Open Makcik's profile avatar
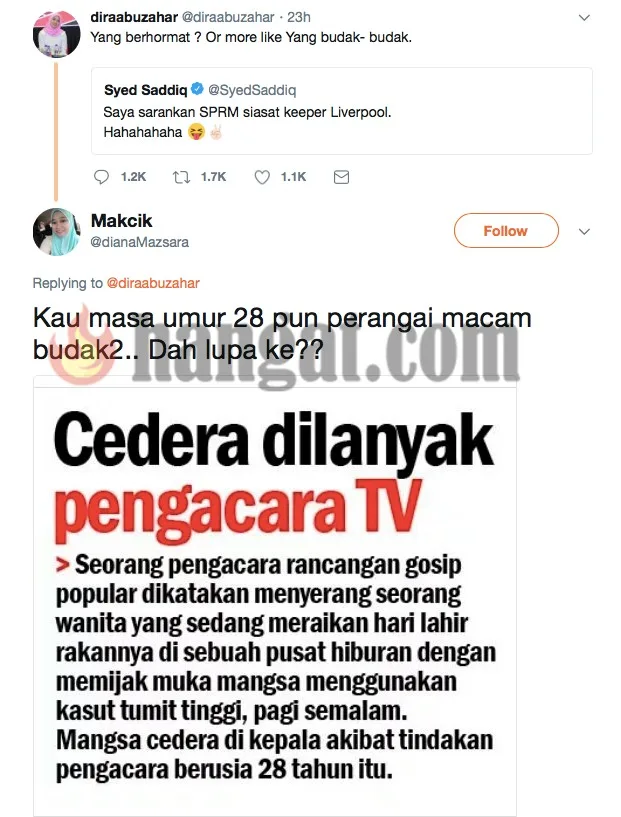This screenshot has height=817, width=621. pos(57,231)
